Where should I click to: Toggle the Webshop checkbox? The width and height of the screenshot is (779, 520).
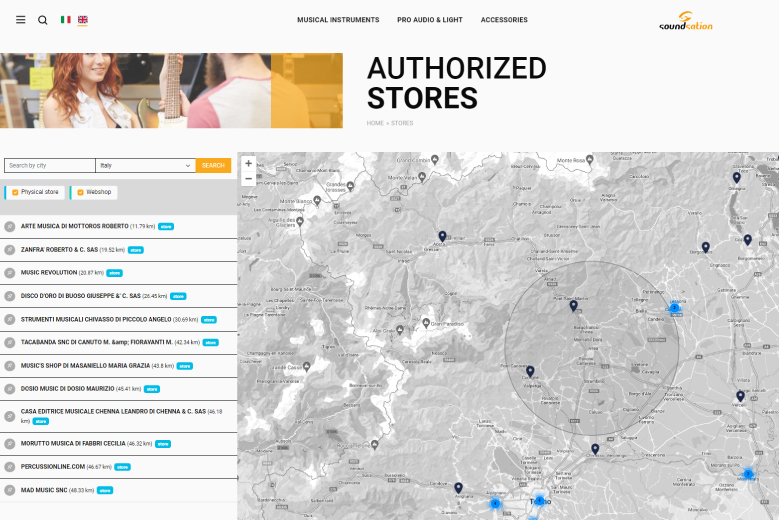tap(80, 192)
